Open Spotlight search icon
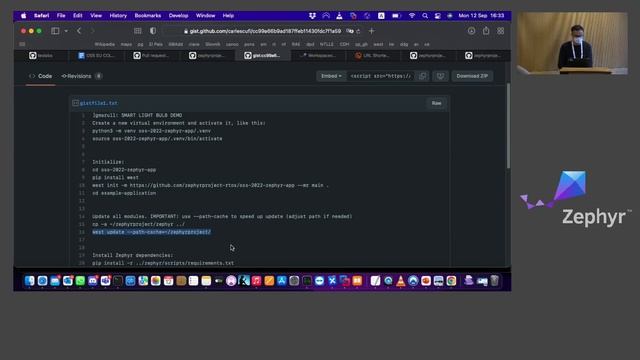Image resolution: width=640 pixels, height=360 pixels. coord(425,16)
